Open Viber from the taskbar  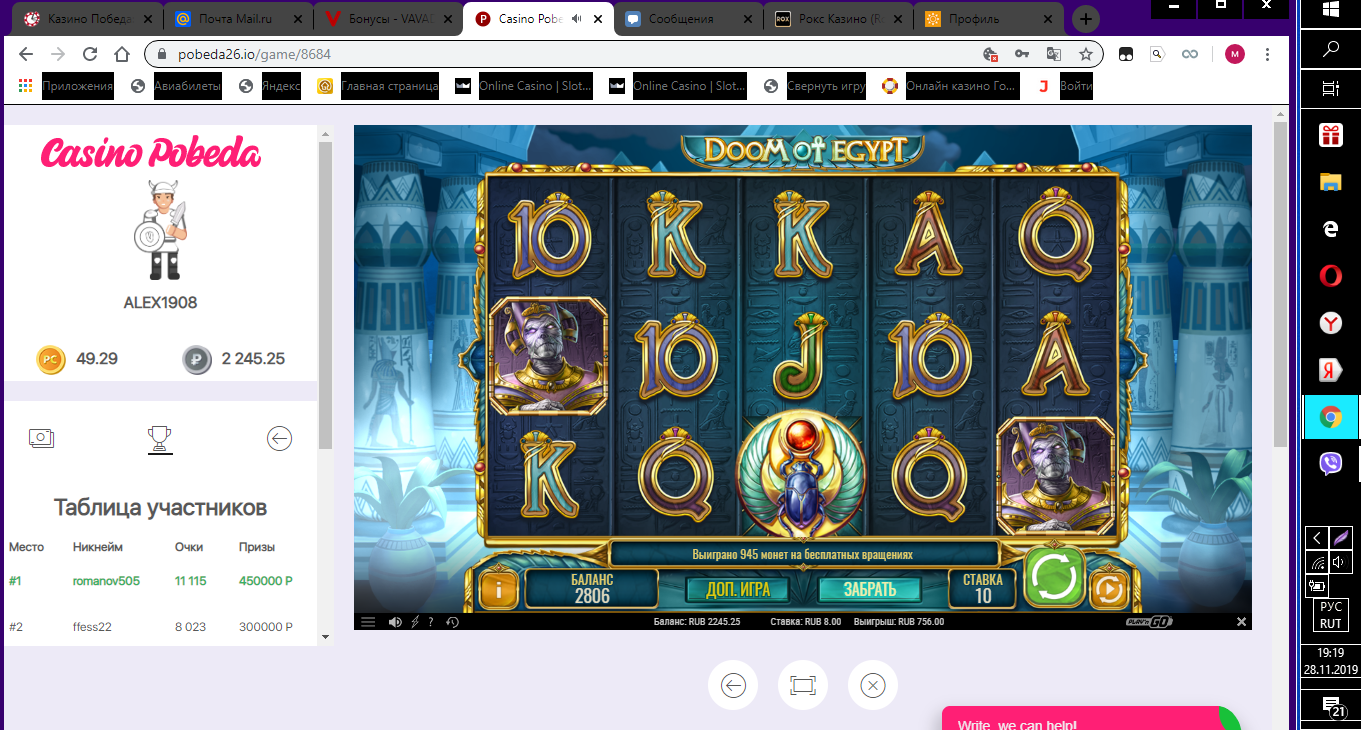pos(1330,464)
